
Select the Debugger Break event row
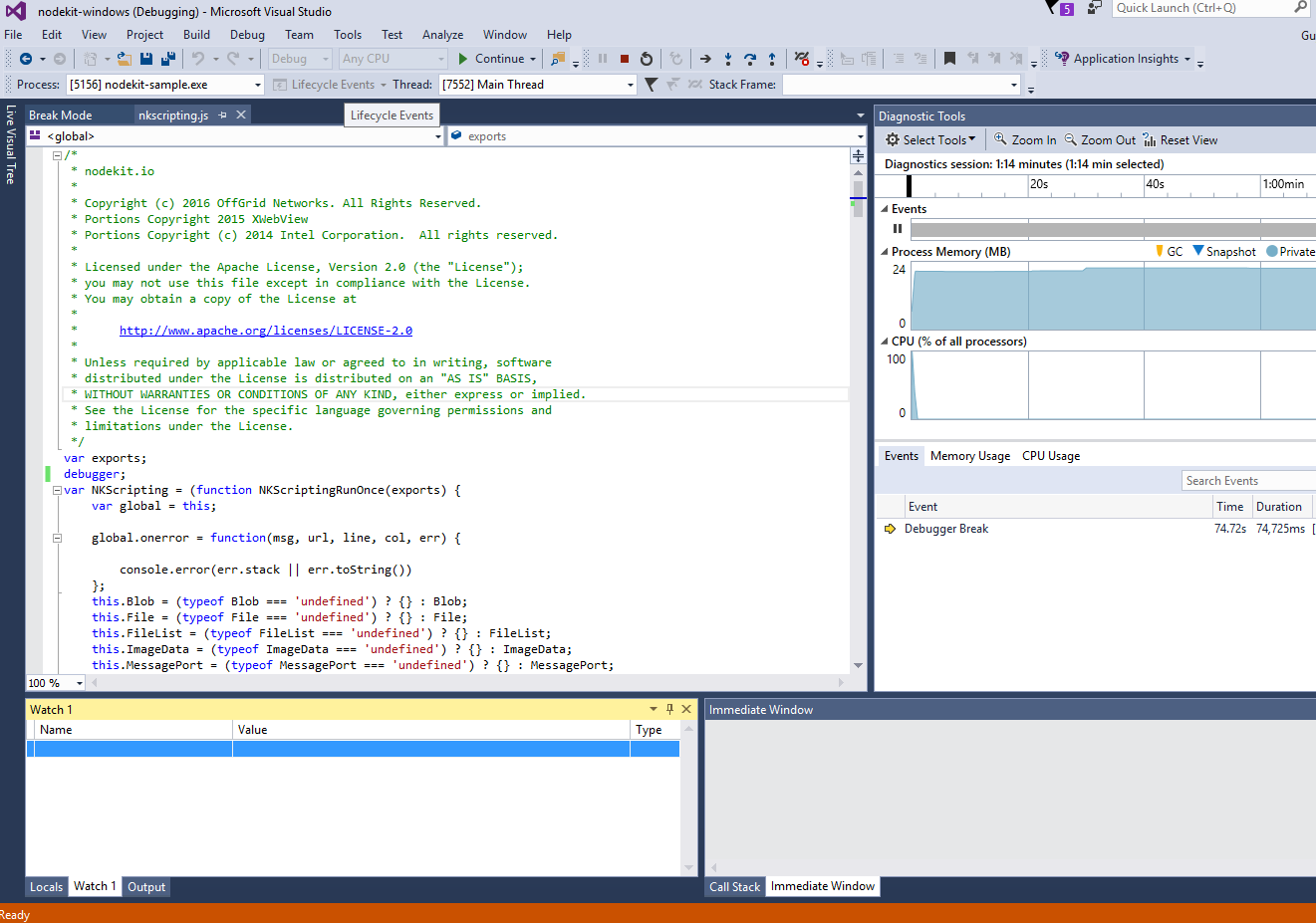coord(1096,529)
